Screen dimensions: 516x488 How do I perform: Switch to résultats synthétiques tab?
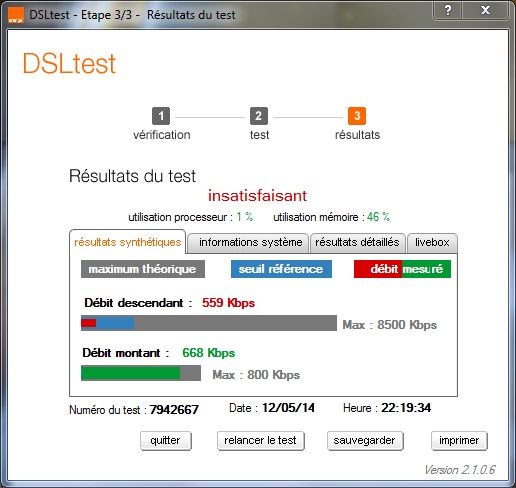click(128, 242)
